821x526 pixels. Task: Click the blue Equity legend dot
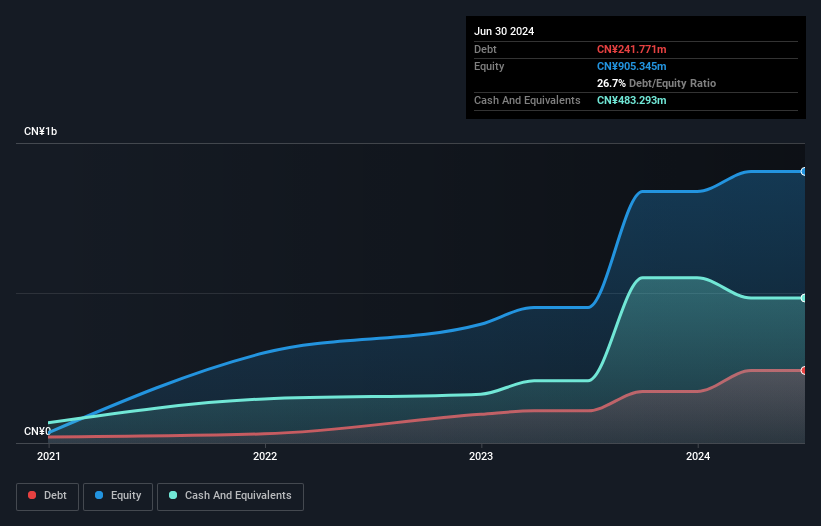(99, 495)
